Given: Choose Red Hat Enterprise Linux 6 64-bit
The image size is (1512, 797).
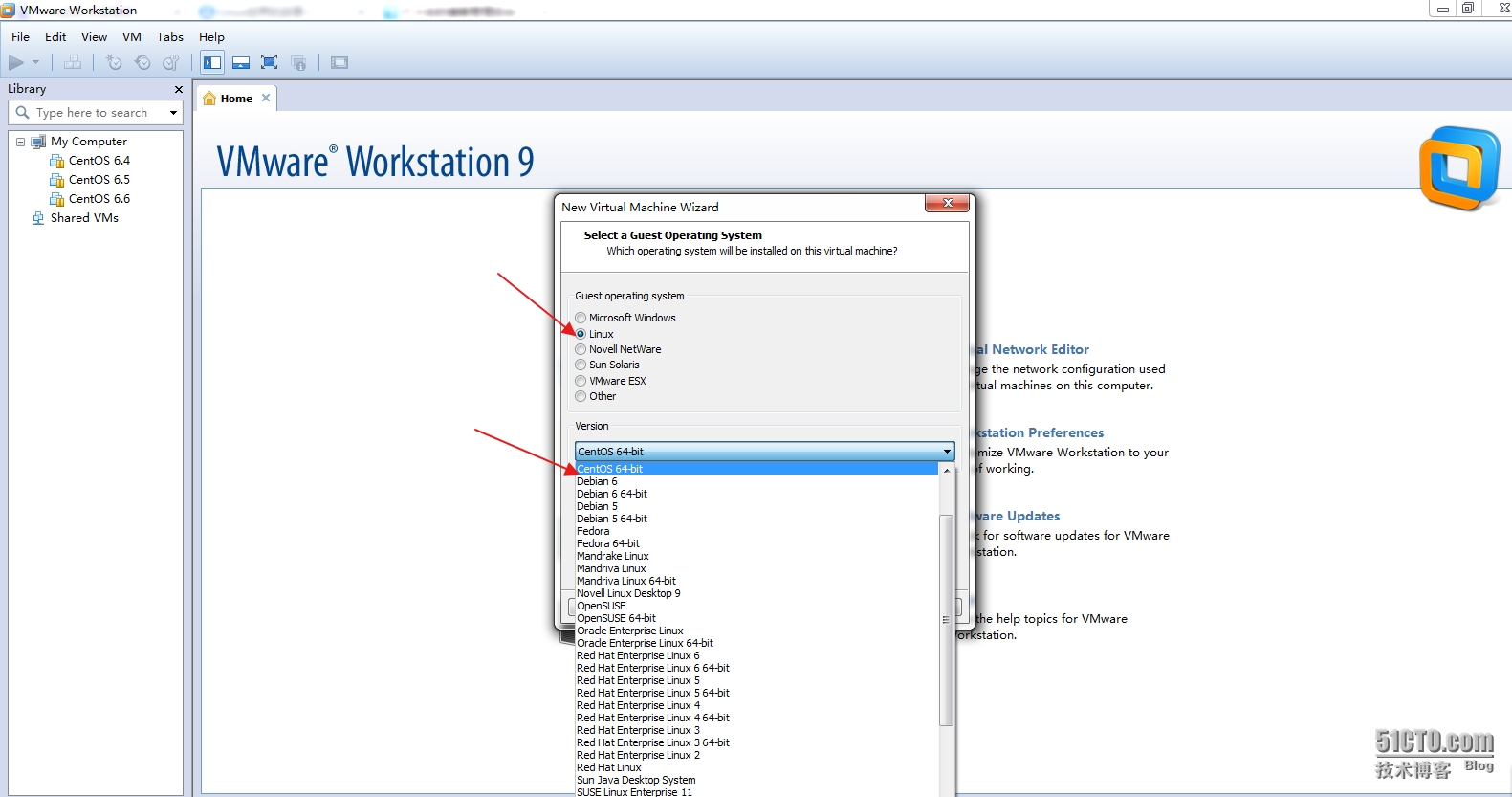Looking at the screenshot, I should click(756, 668).
